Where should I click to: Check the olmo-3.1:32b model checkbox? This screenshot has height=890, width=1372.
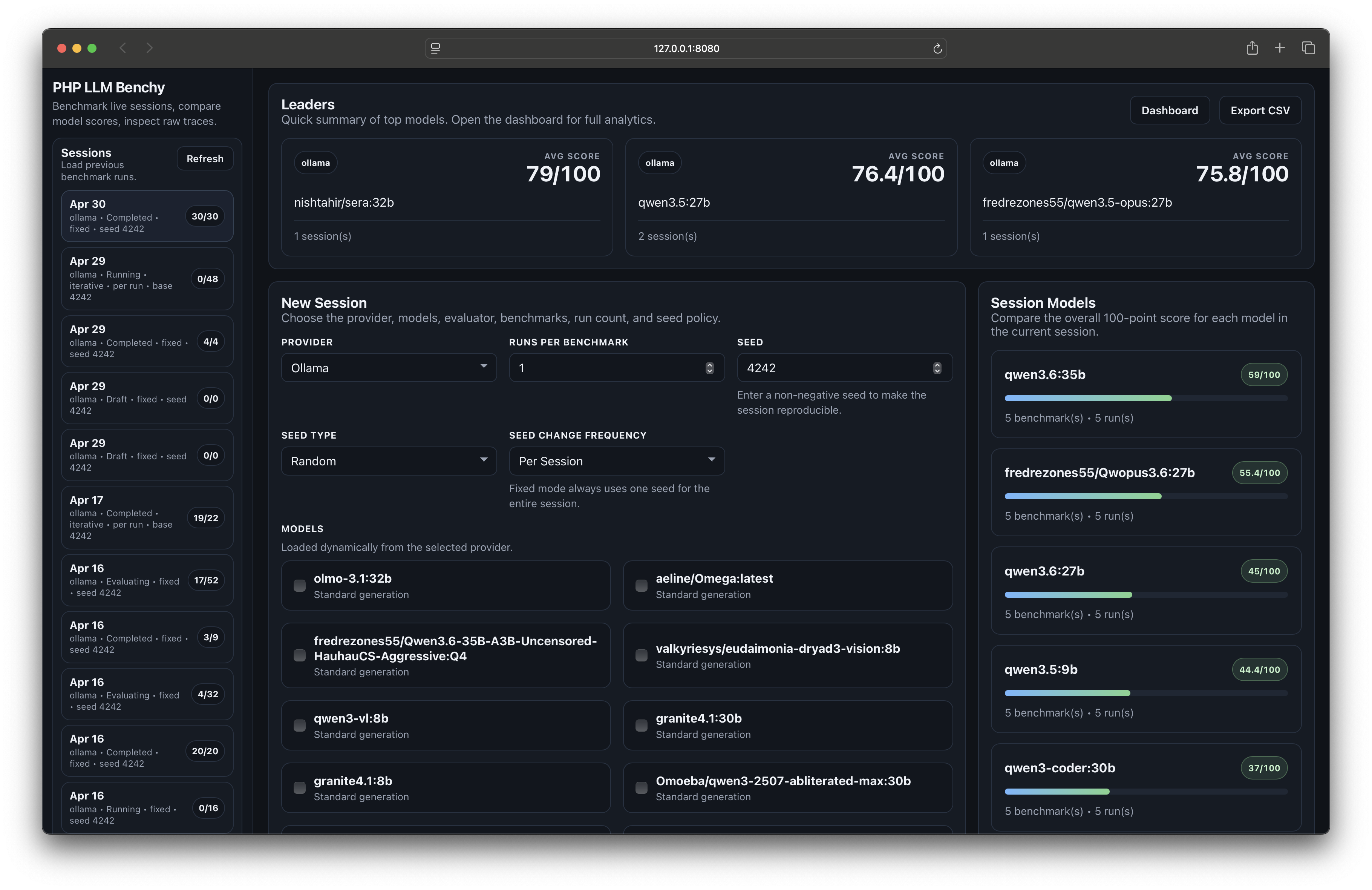coord(300,585)
